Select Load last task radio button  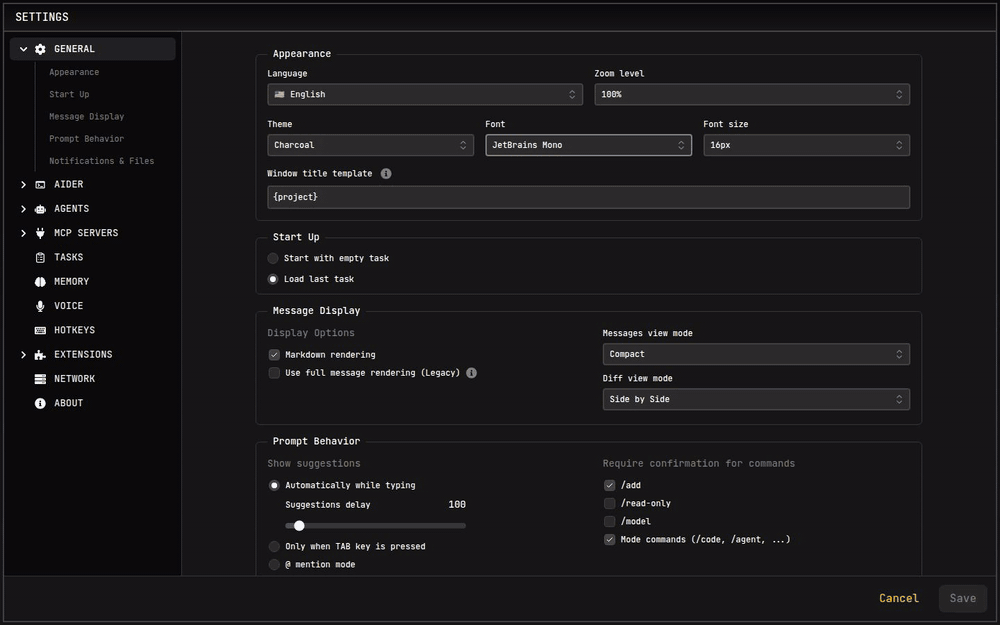273,279
